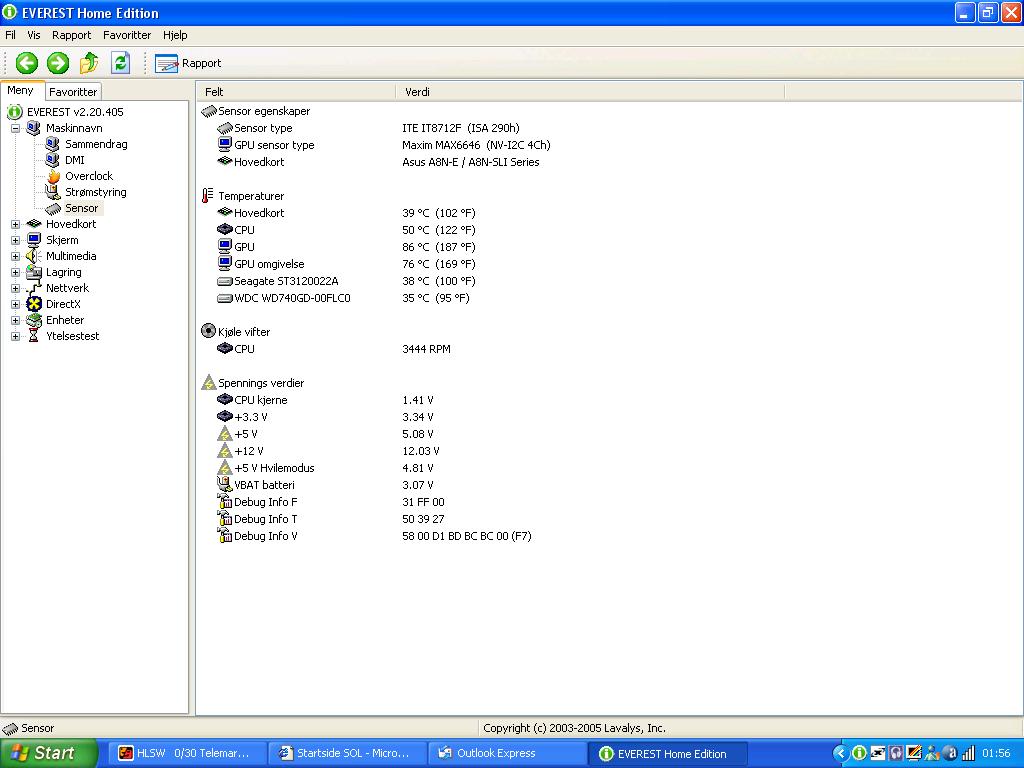Select the GPU omgivelse temperature row
1024x768 pixels.
345,264
